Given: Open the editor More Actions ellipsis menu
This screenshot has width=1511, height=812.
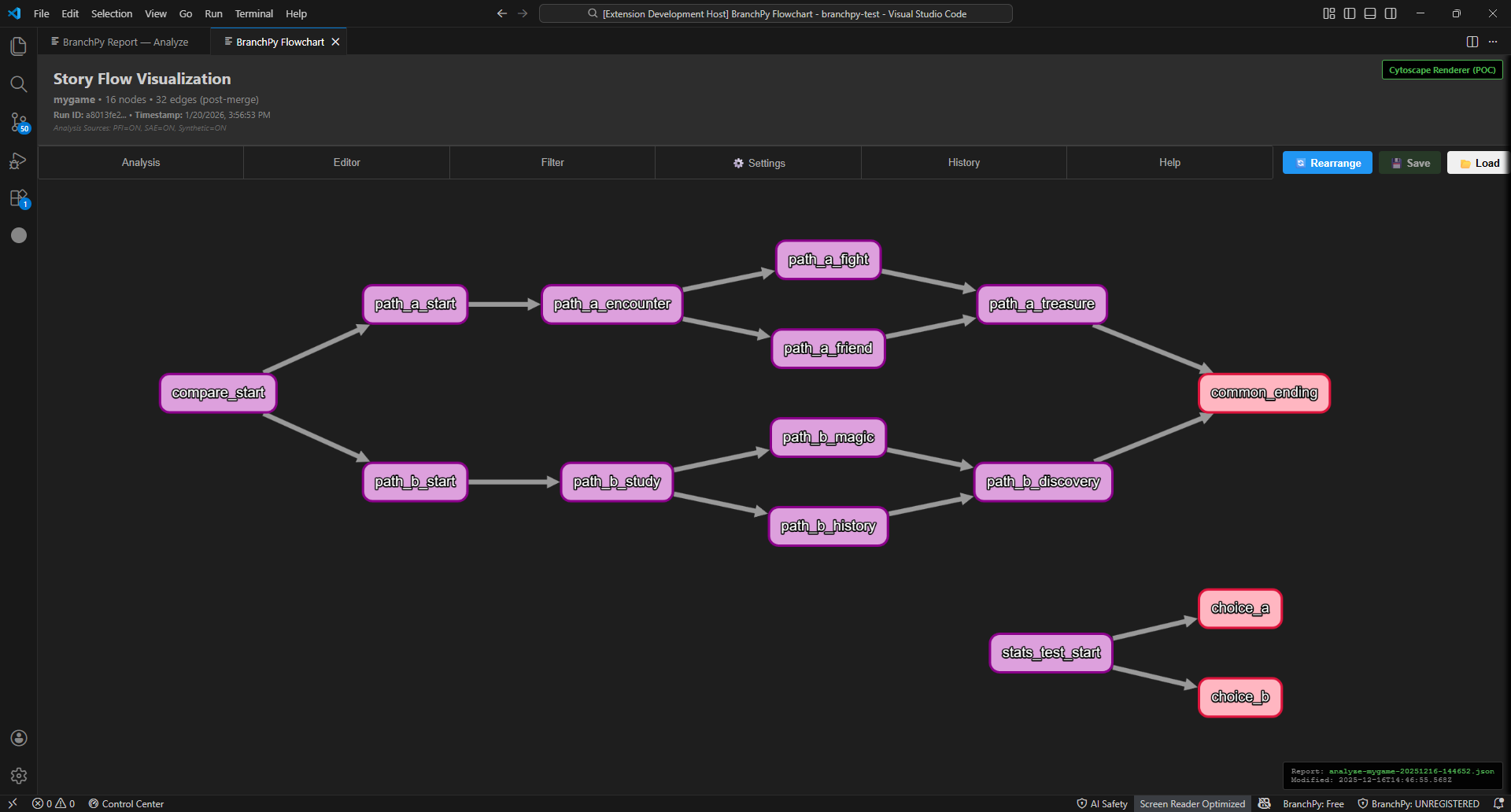Looking at the screenshot, I should [x=1493, y=42].
